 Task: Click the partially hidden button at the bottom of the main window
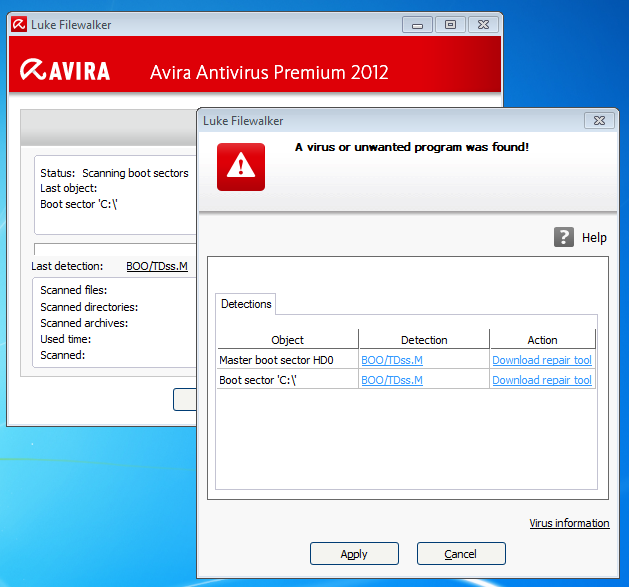coord(185,399)
